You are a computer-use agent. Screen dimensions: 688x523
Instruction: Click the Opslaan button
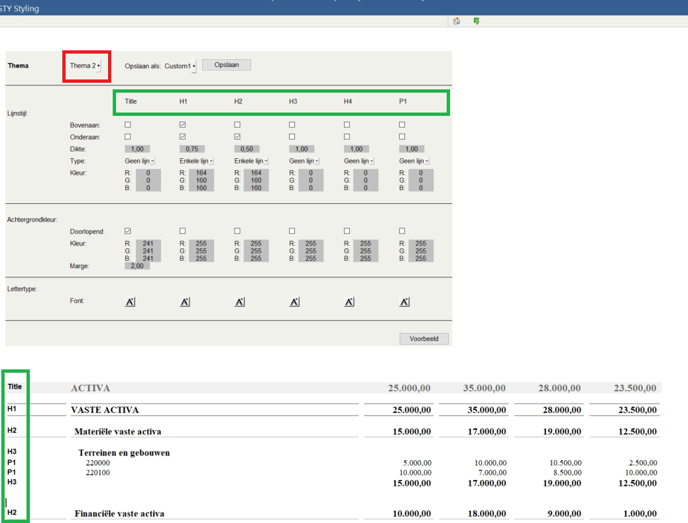point(227,65)
